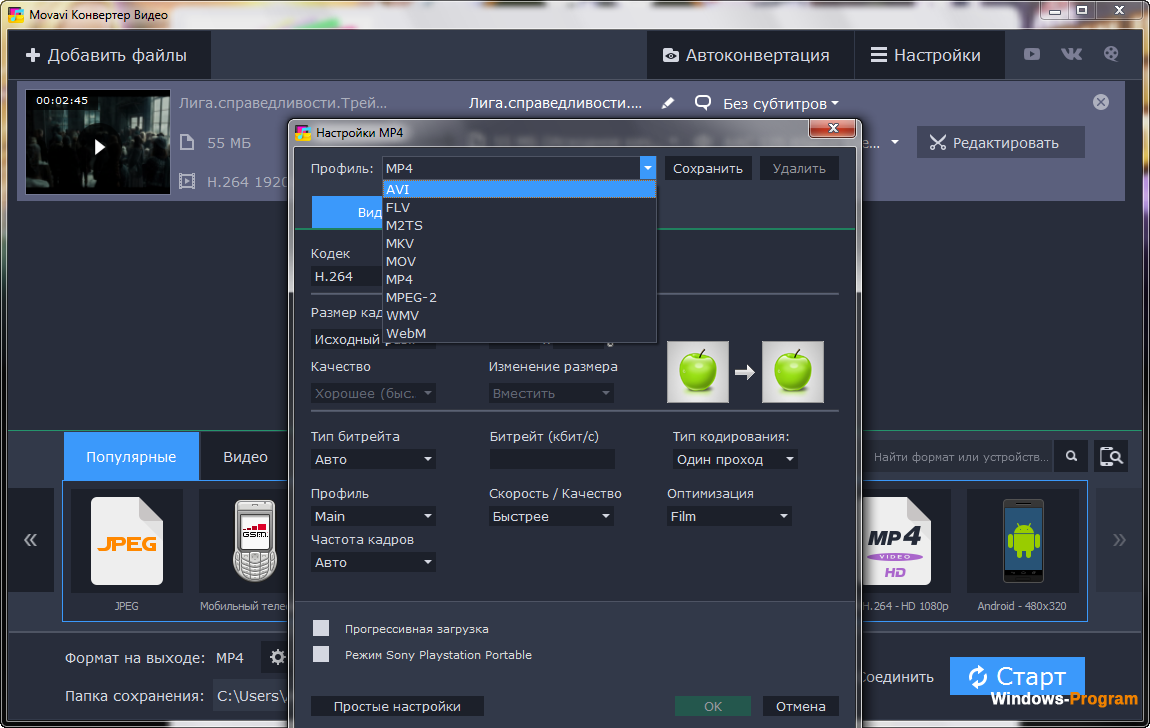This screenshot has width=1150, height=728.
Task: Open the VK social icon
Action: [x=1071, y=54]
